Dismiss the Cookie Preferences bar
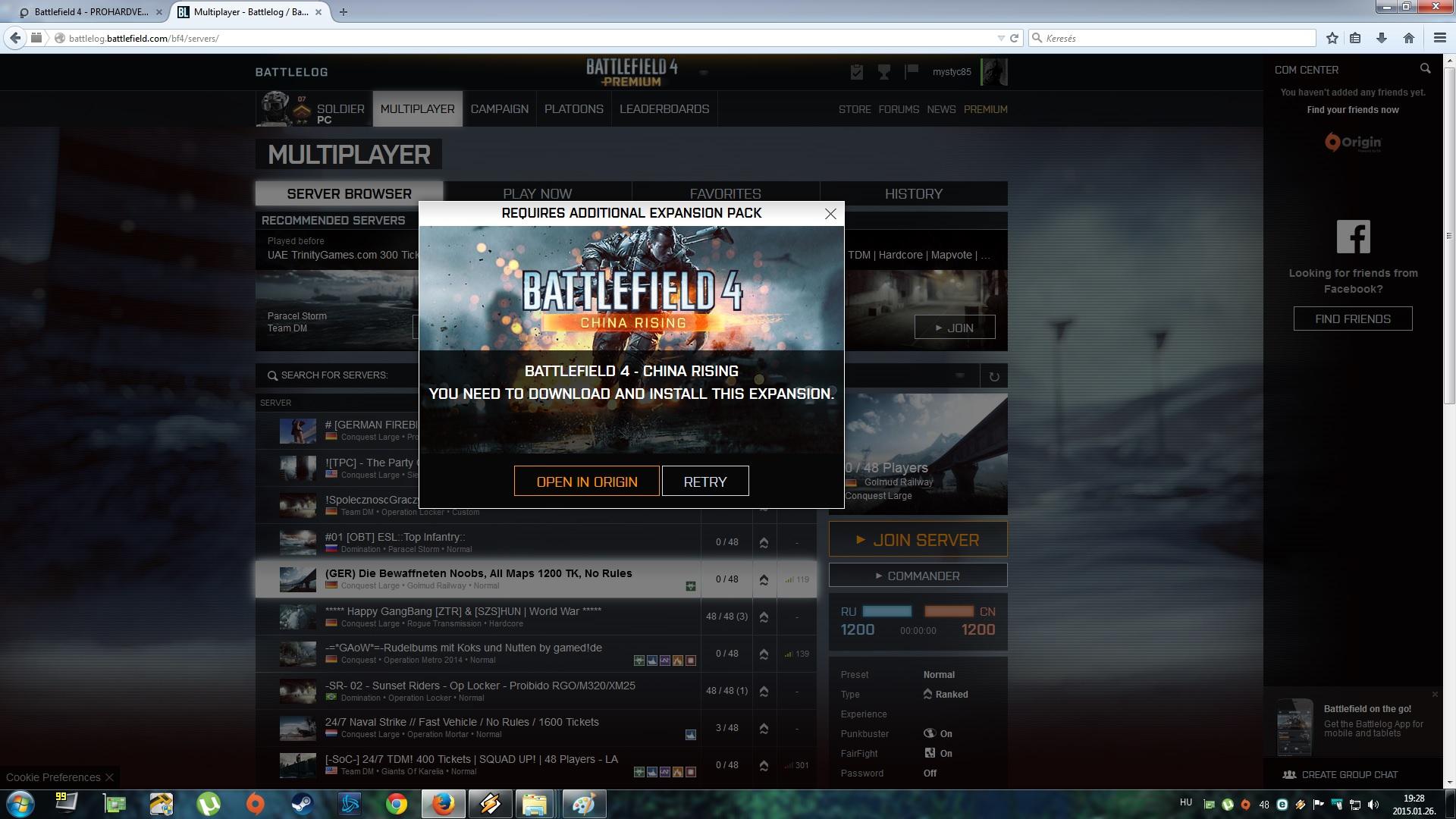 click(110, 777)
